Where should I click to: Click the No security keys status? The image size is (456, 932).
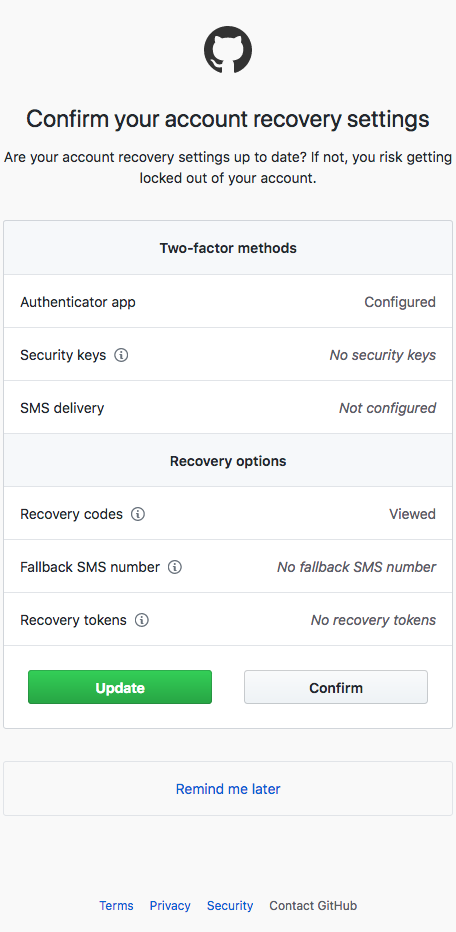pos(383,355)
